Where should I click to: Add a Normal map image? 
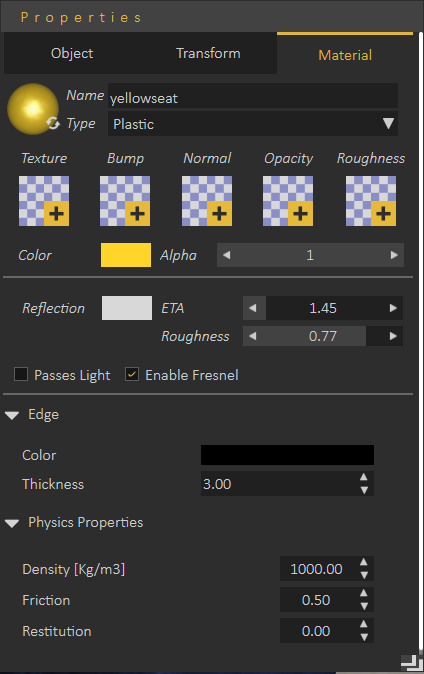click(x=207, y=201)
